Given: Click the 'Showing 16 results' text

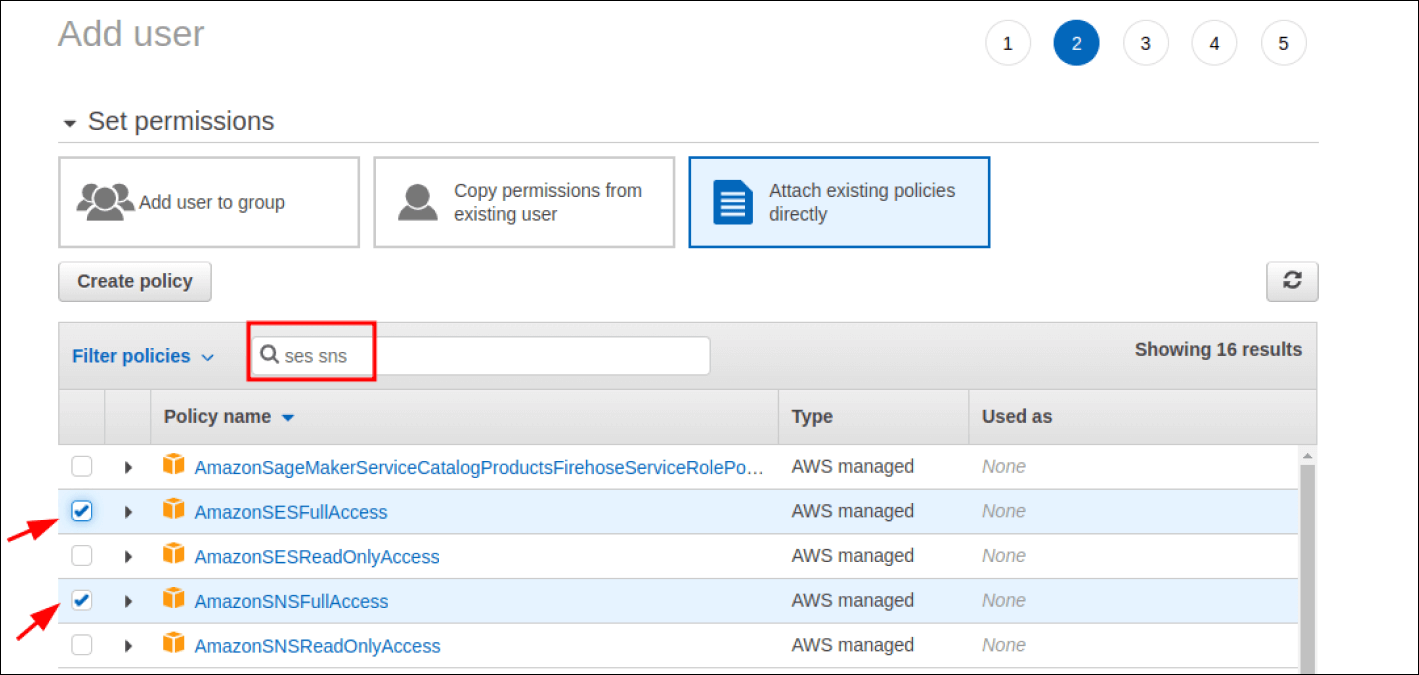Looking at the screenshot, I should coord(1218,349).
